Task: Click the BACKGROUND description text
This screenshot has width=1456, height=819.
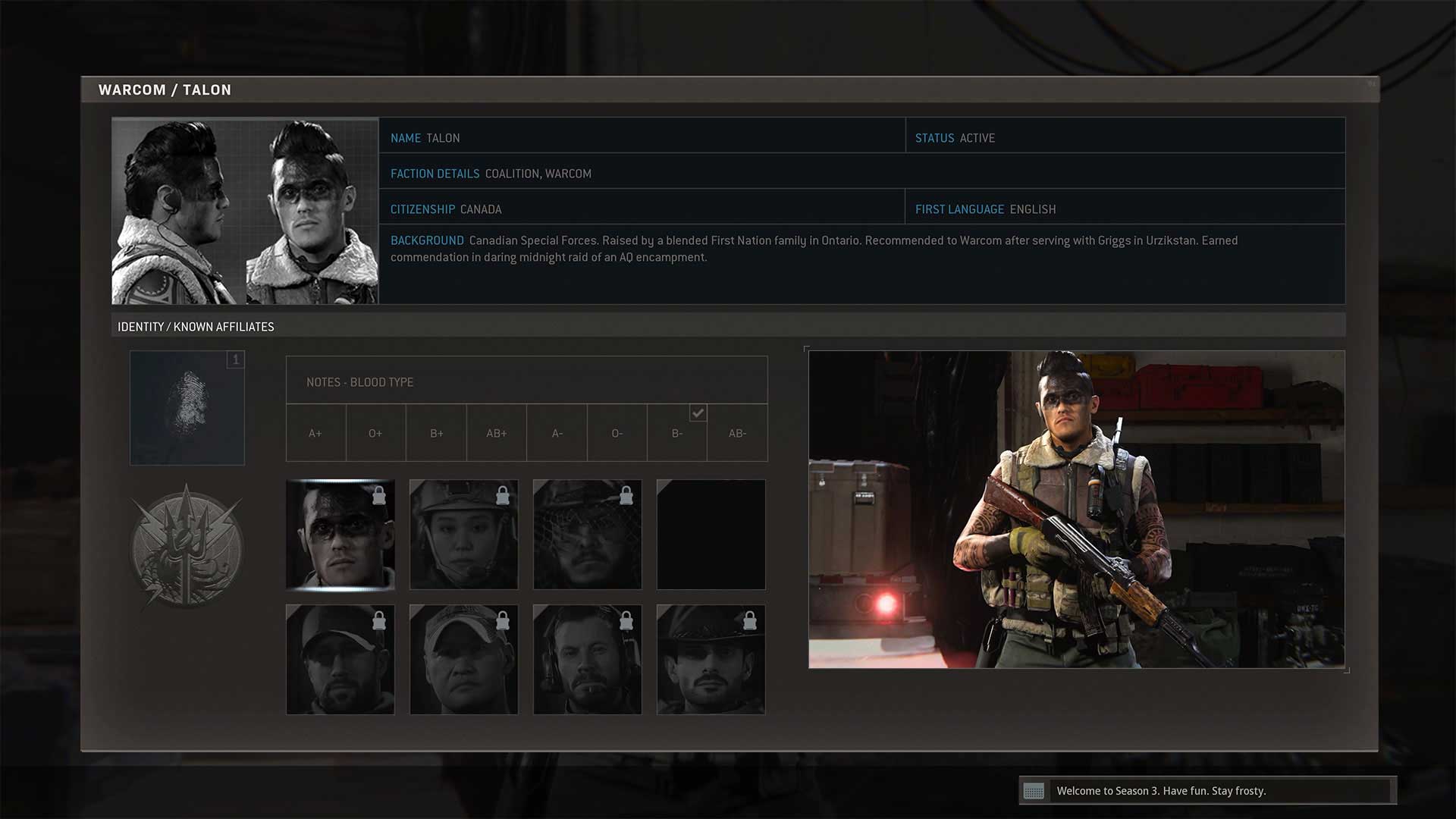Action: 814,249
